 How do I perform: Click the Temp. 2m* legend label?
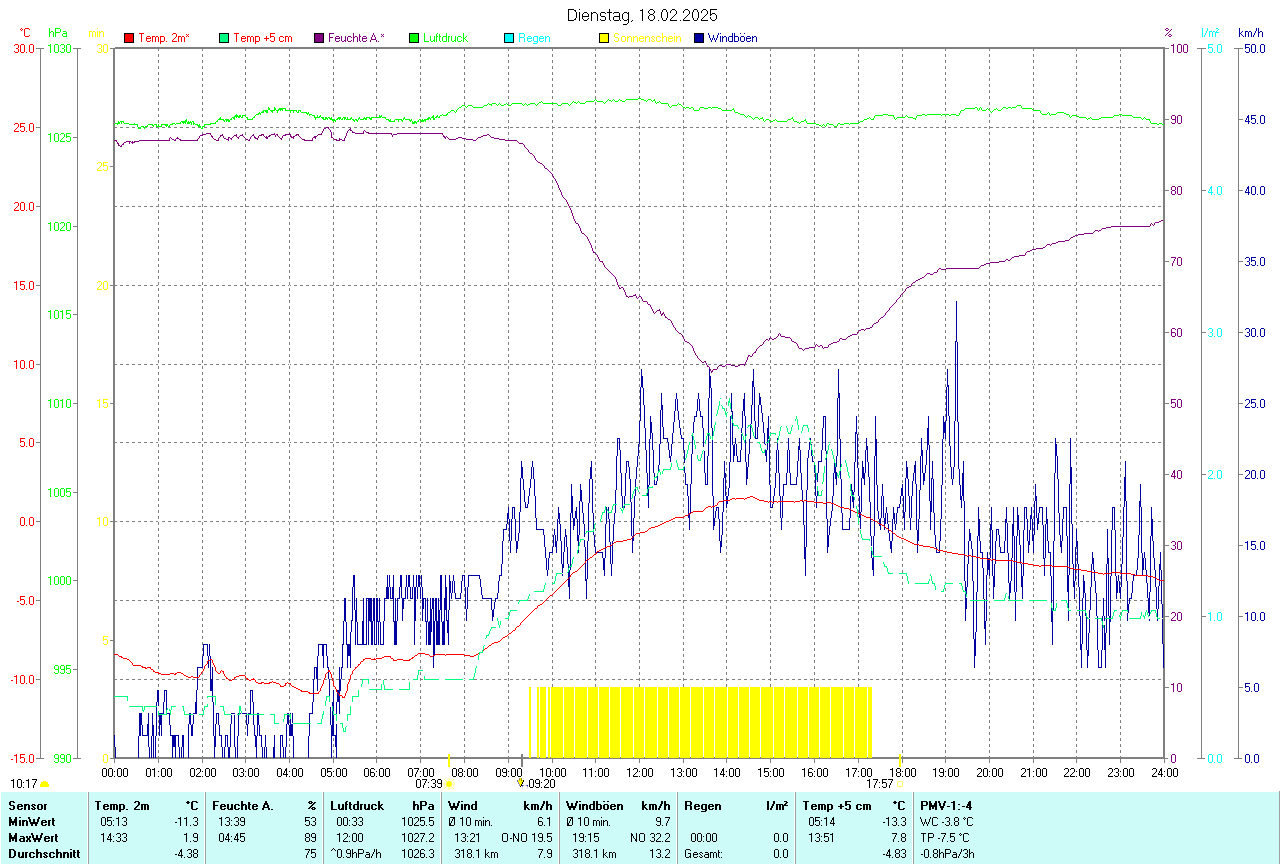[164, 38]
